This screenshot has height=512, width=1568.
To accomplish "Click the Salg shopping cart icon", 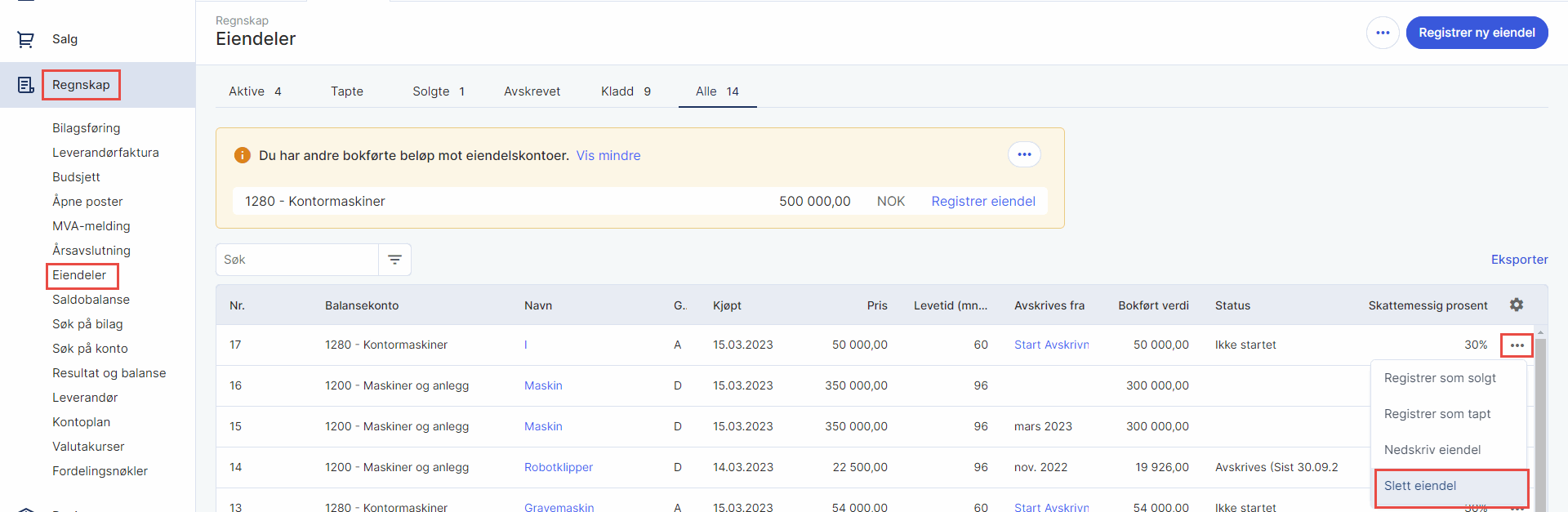I will pos(25,39).
